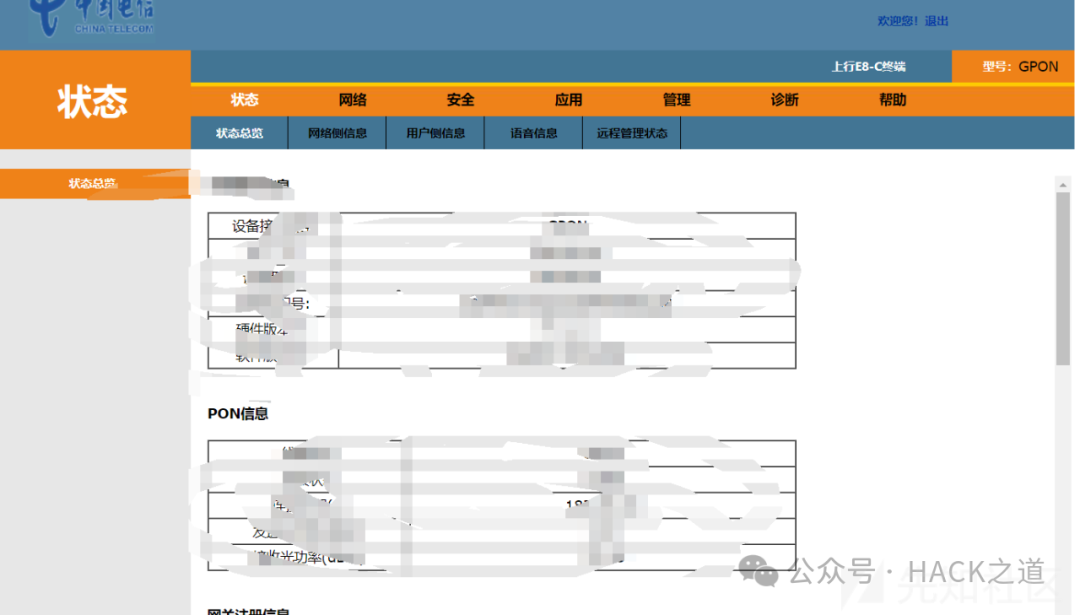Switch to the 诊断 (Diagnostics) tab
Viewport: 1080px width, 615px height.
784,99
